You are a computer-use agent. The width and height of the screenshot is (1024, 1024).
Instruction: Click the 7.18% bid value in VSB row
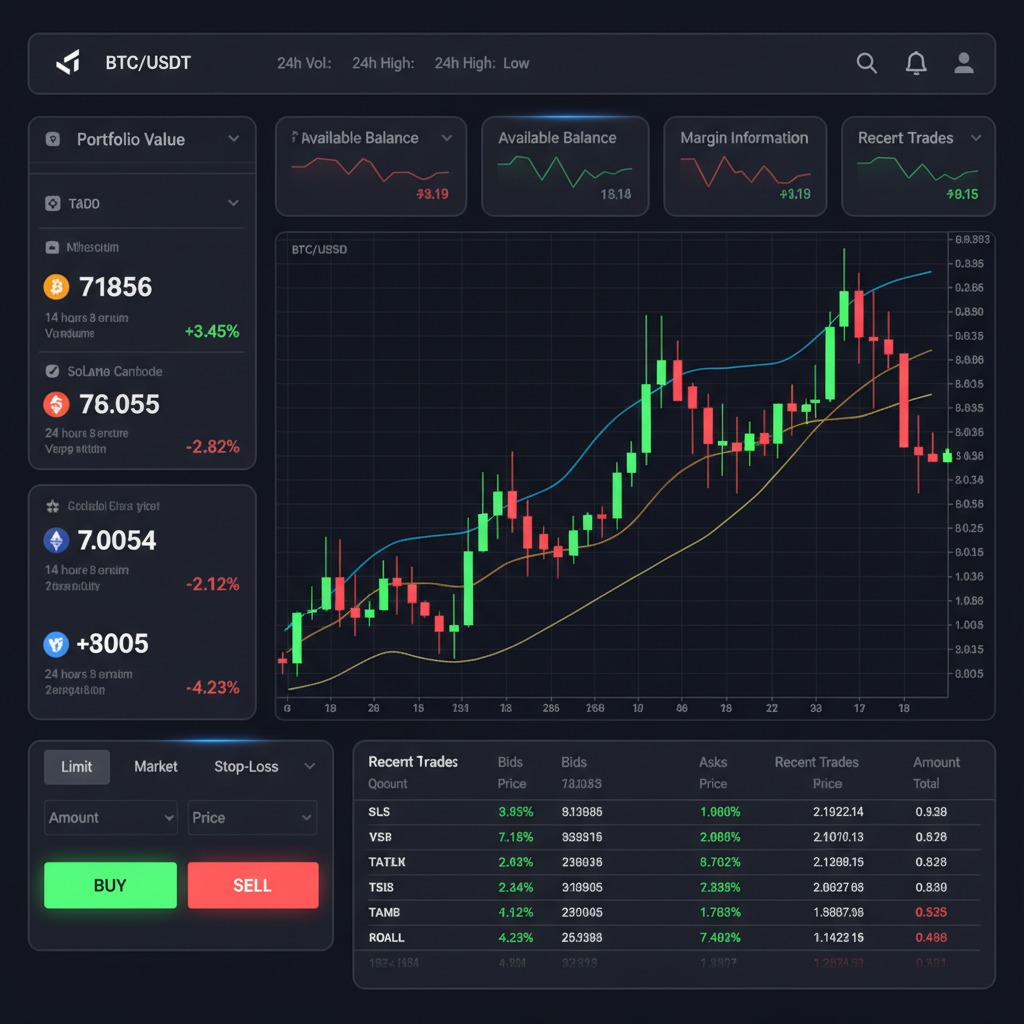(516, 837)
